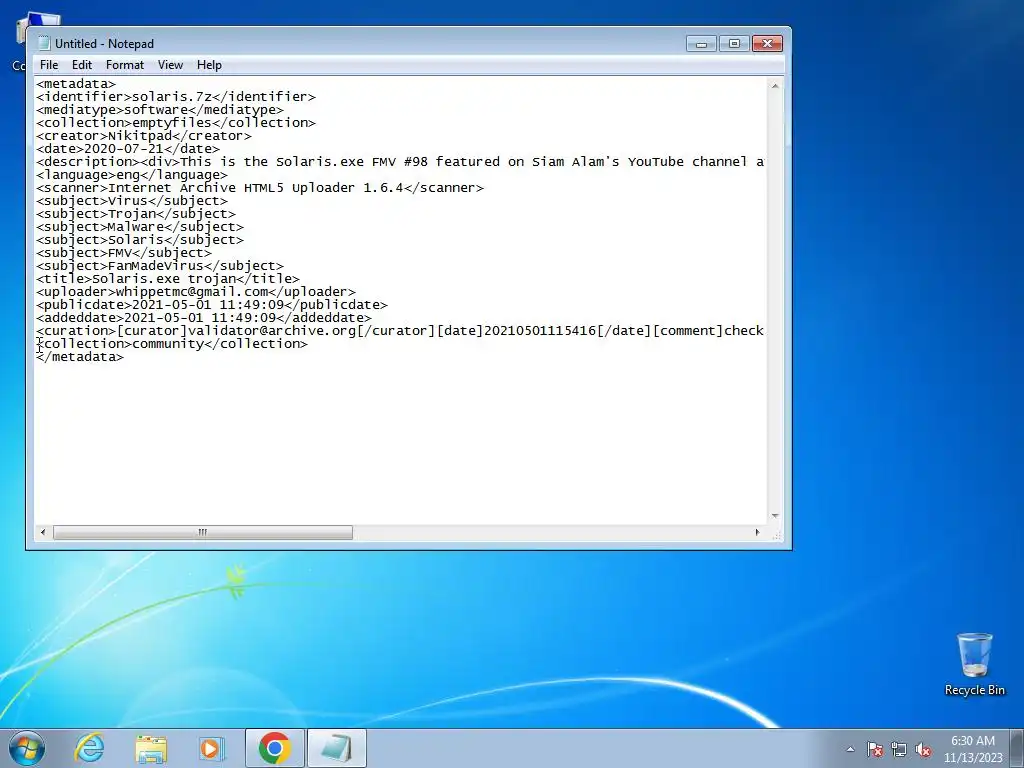Click the closing /metadata tag line
Image resolution: width=1024 pixels, height=768 pixels.
coord(80,357)
